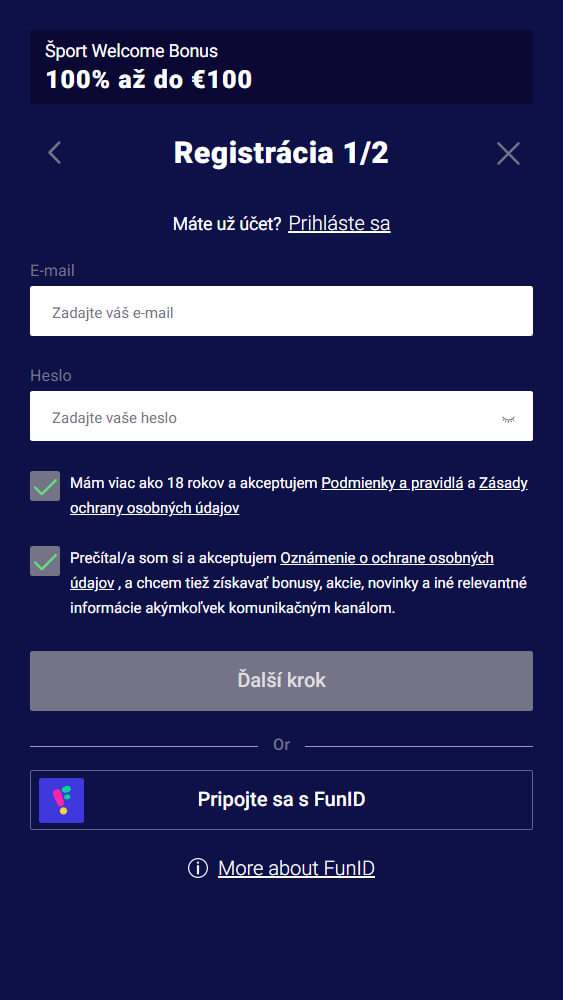Image resolution: width=563 pixels, height=1000 pixels.
Task: Focus the e-mail input field
Action: click(x=281, y=311)
